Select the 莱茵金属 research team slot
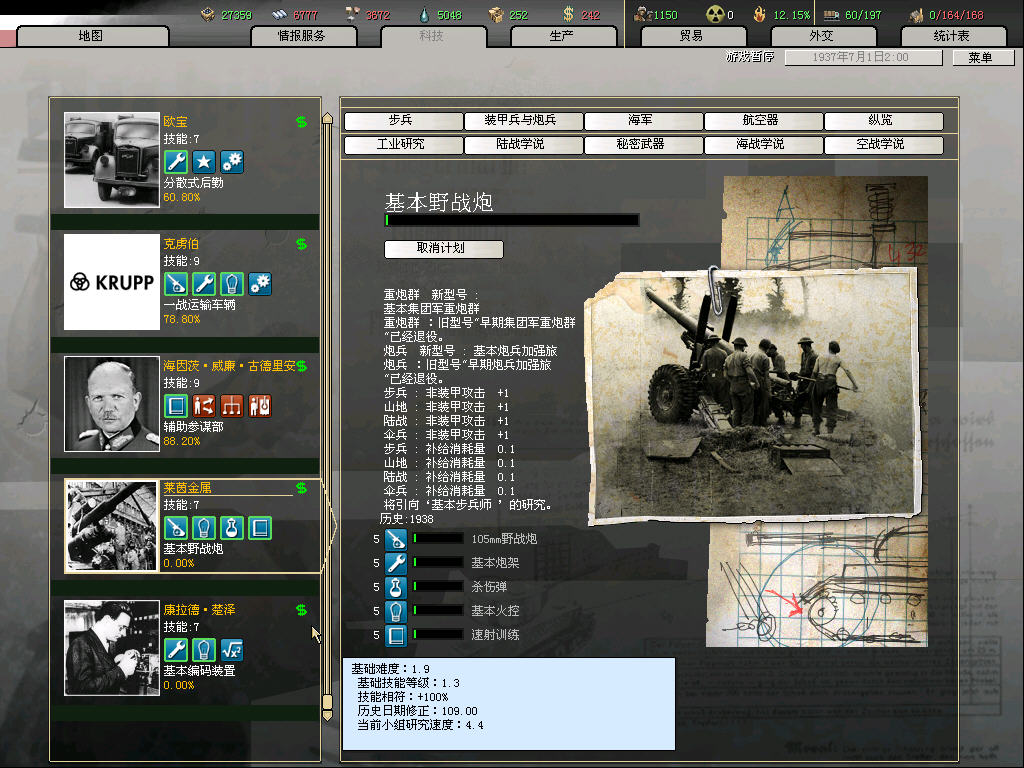This screenshot has width=1024, height=768. tap(192, 526)
